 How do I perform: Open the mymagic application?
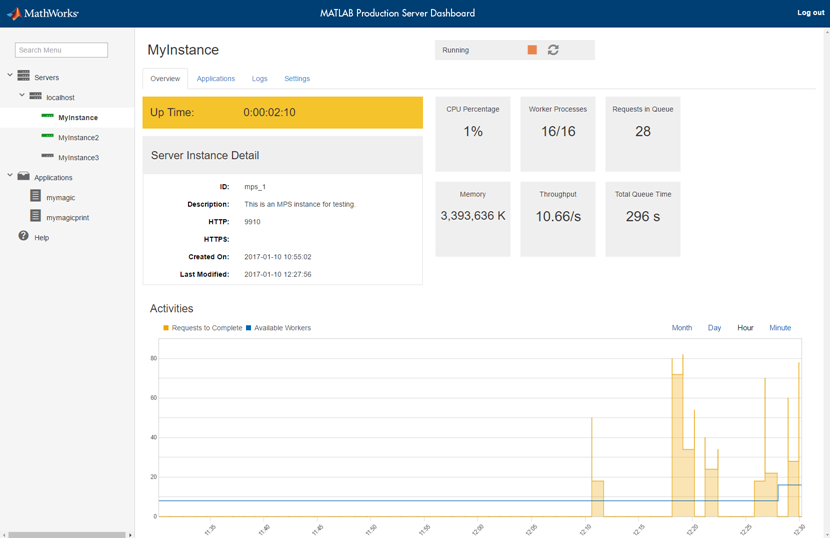click(60, 198)
